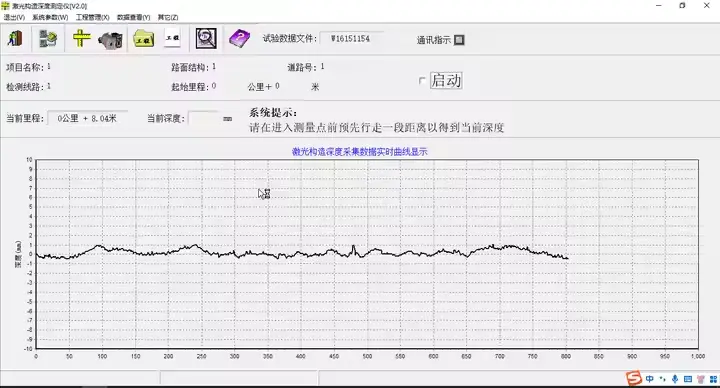Click the 起始里程 label
The image size is (720, 388).
click(190, 87)
